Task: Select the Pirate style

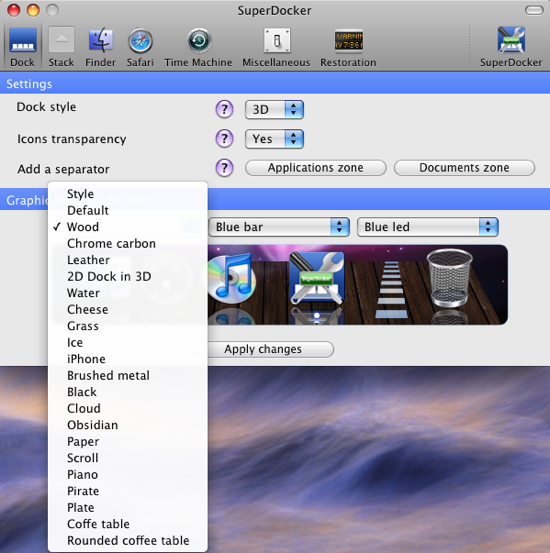Action: pyautogui.click(x=128, y=491)
